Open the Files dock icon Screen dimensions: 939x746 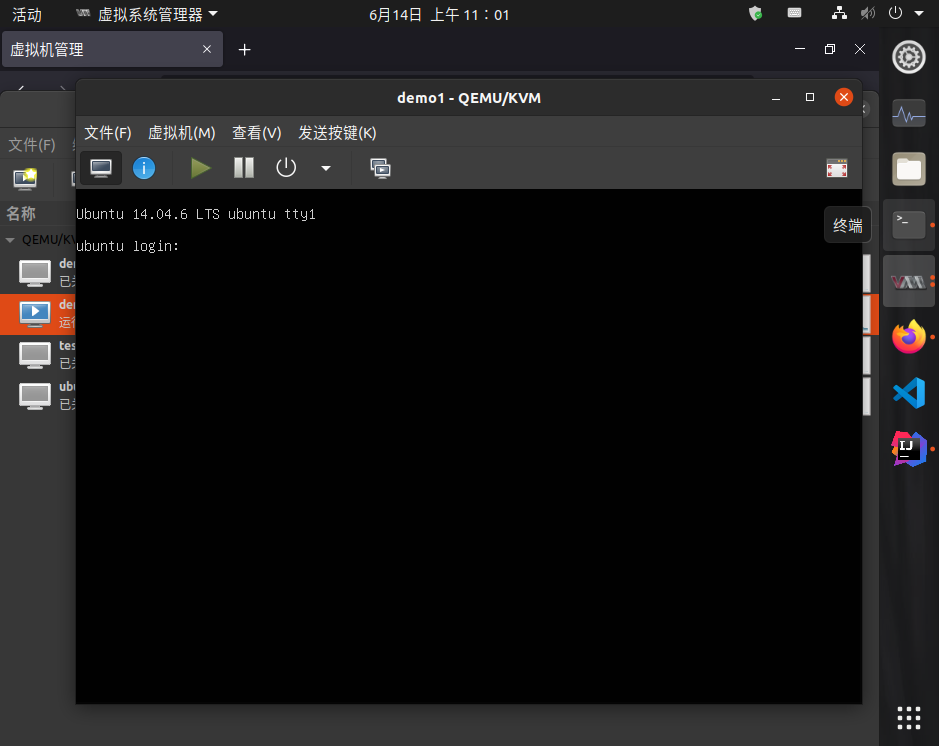click(908, 169)
